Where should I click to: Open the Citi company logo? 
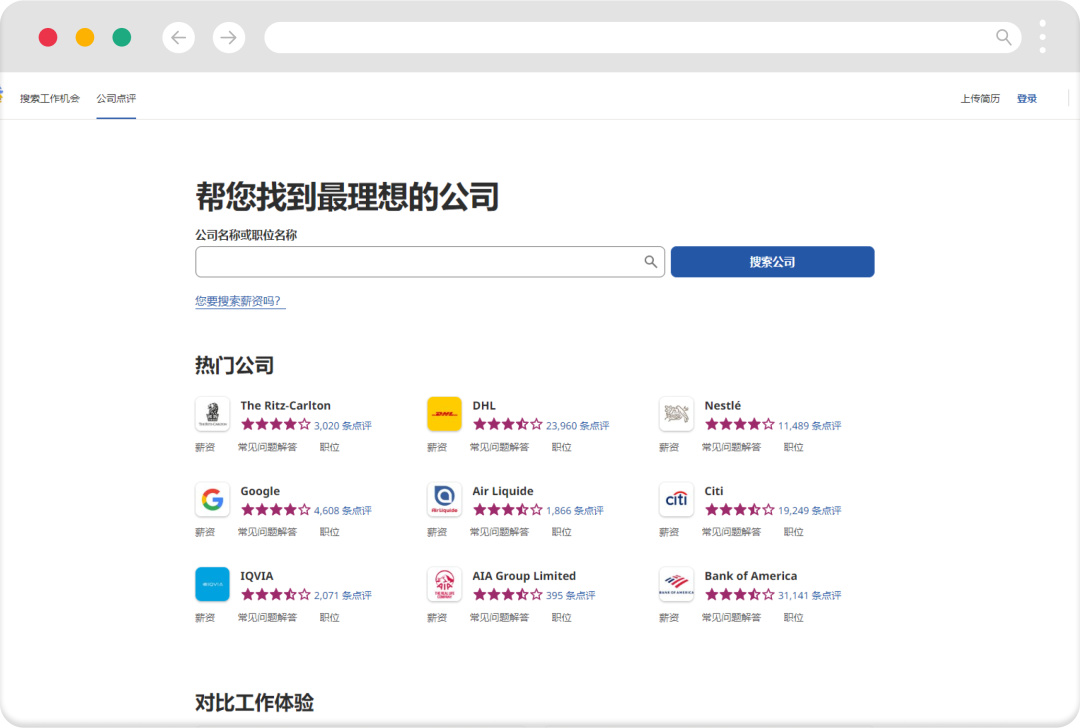676,499
